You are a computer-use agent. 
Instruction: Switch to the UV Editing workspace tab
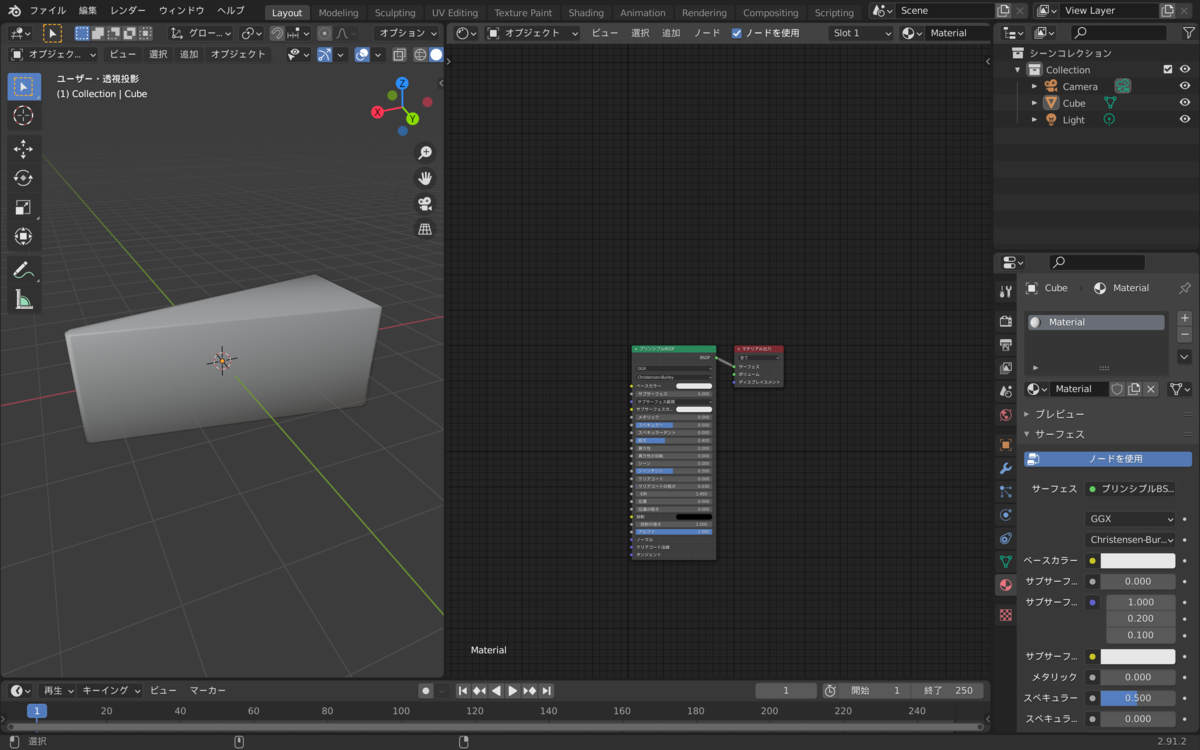(x=455, y=13)
